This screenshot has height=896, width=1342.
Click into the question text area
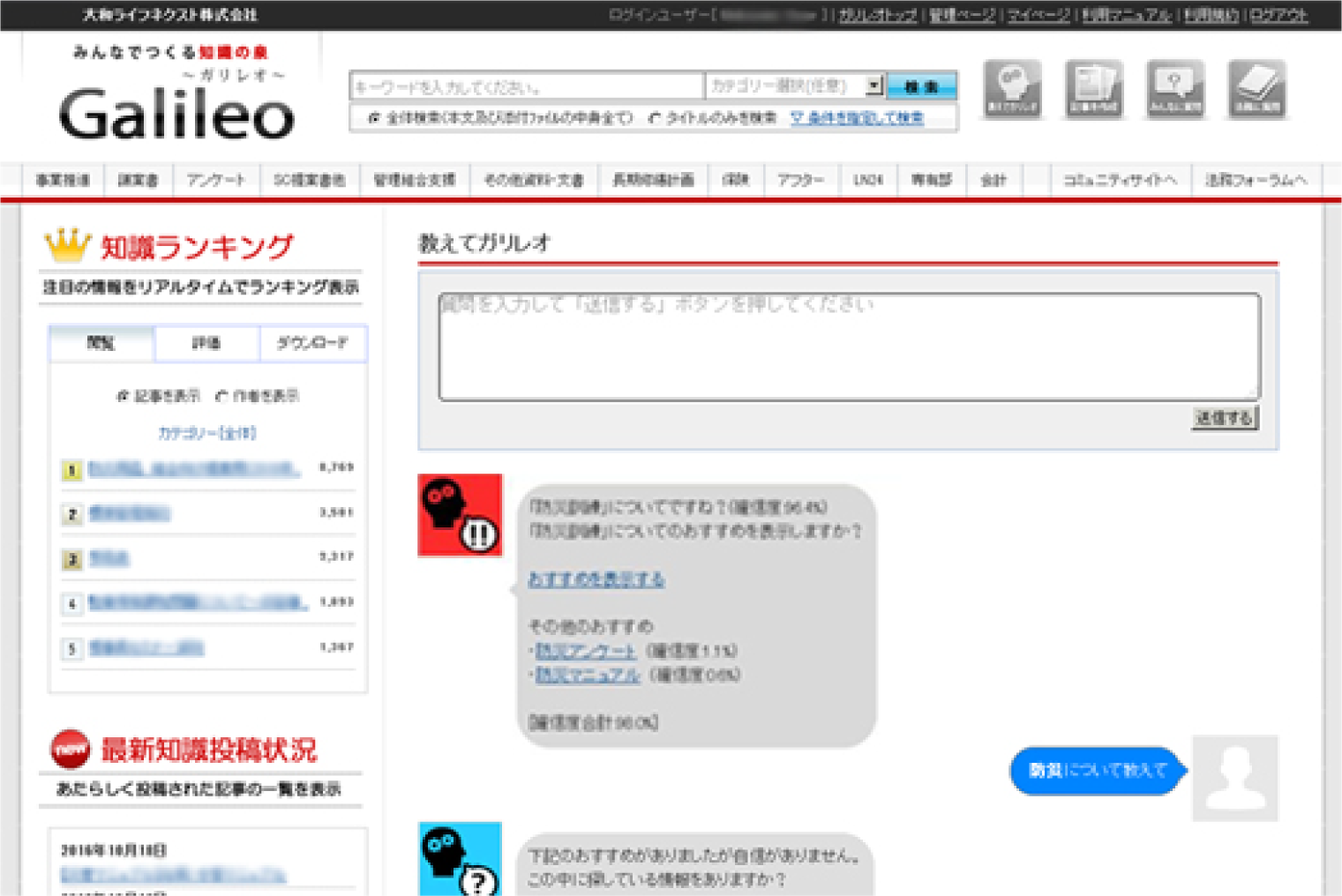[x=848, y=348]
